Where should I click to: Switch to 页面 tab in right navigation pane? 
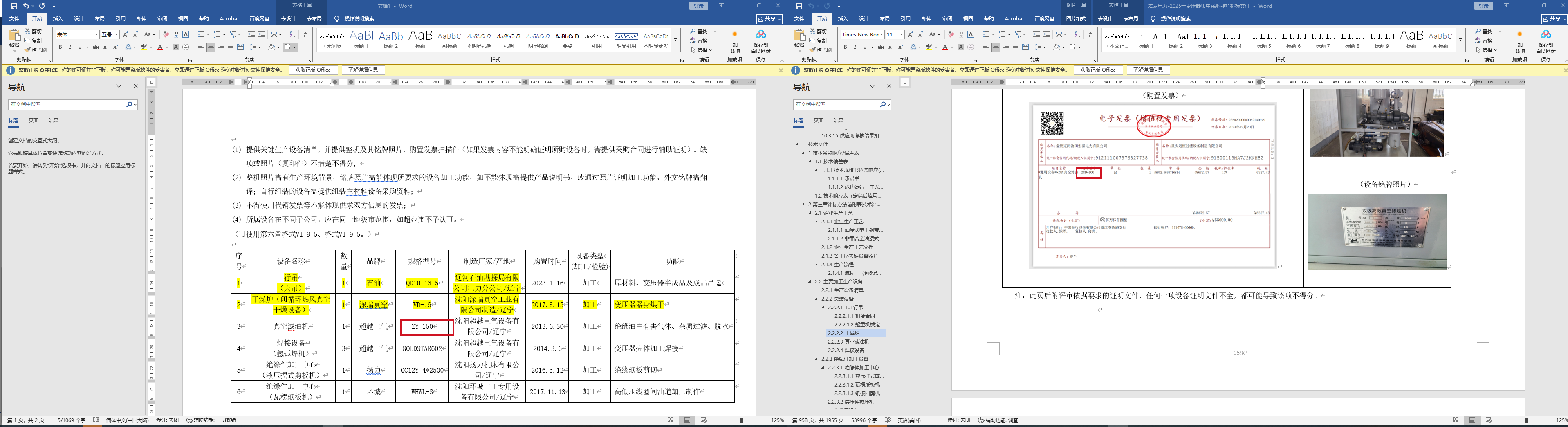(818, 121)
